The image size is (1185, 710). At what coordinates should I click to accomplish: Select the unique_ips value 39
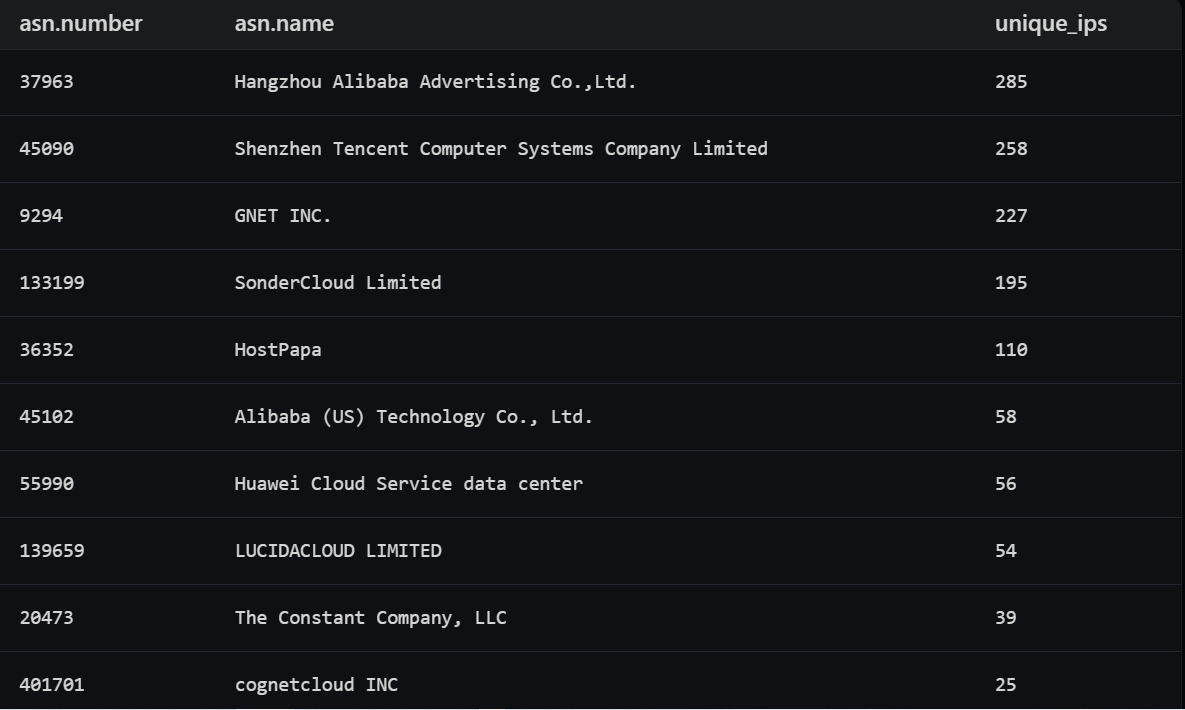(x=1006, y=618)
